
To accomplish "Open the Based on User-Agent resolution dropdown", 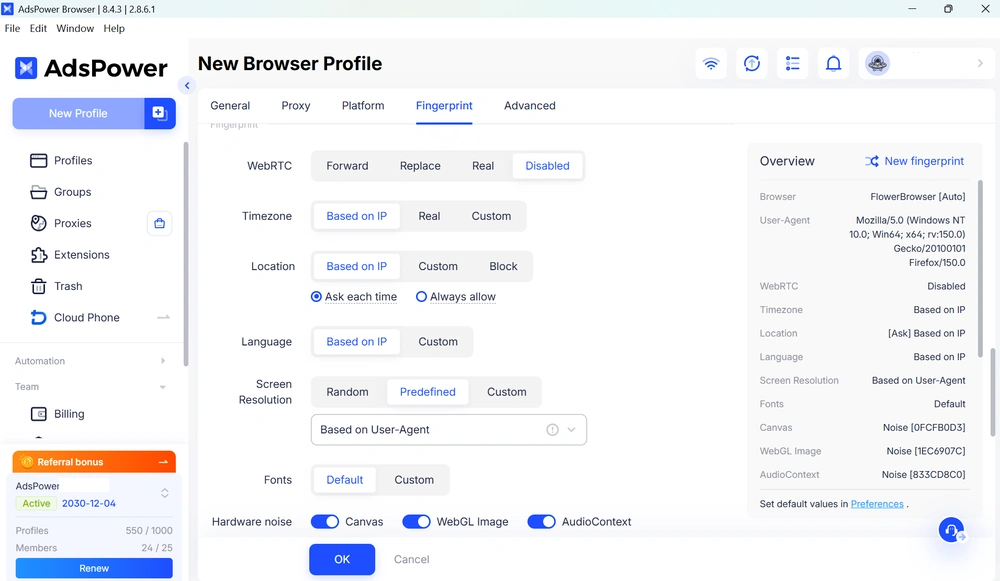I will [448, 430].
